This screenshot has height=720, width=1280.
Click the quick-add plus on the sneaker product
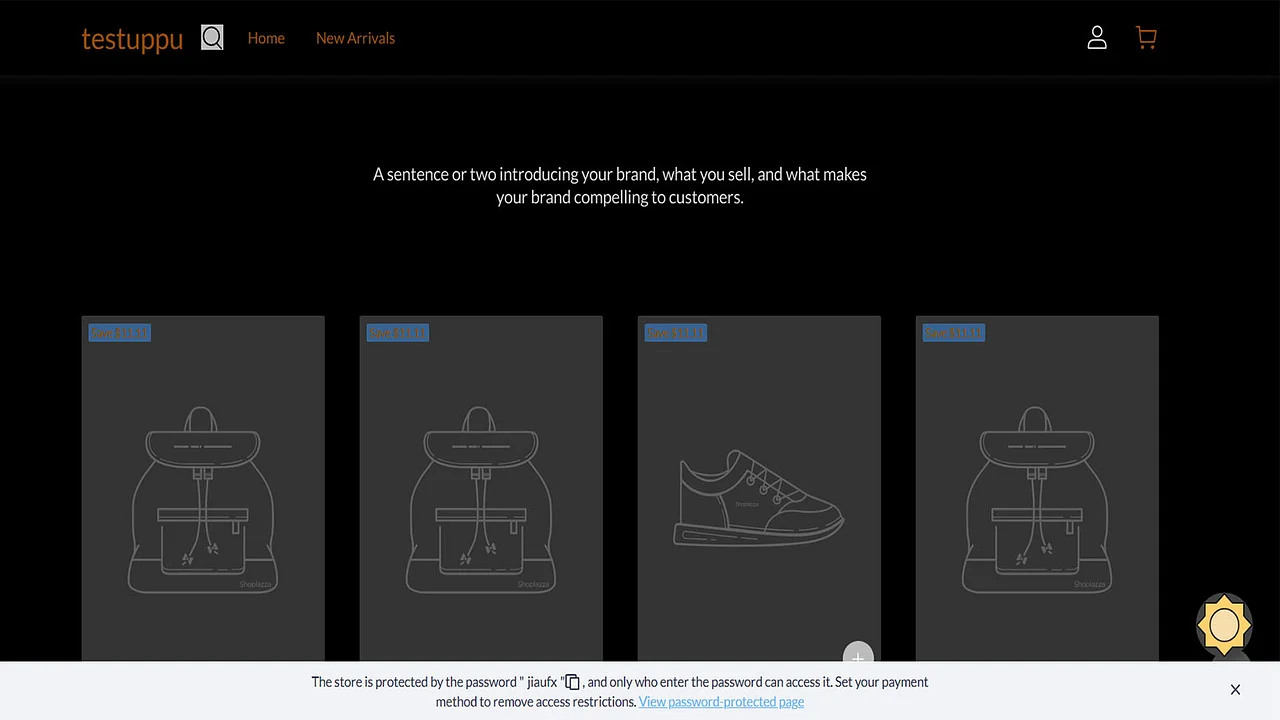tap(858, 658)
